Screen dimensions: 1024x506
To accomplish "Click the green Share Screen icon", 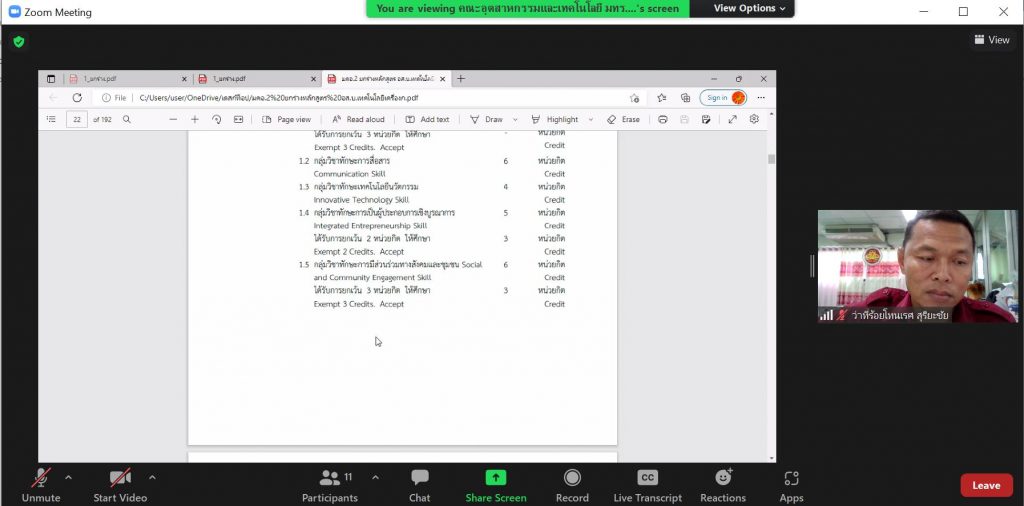I will [496, 478].
